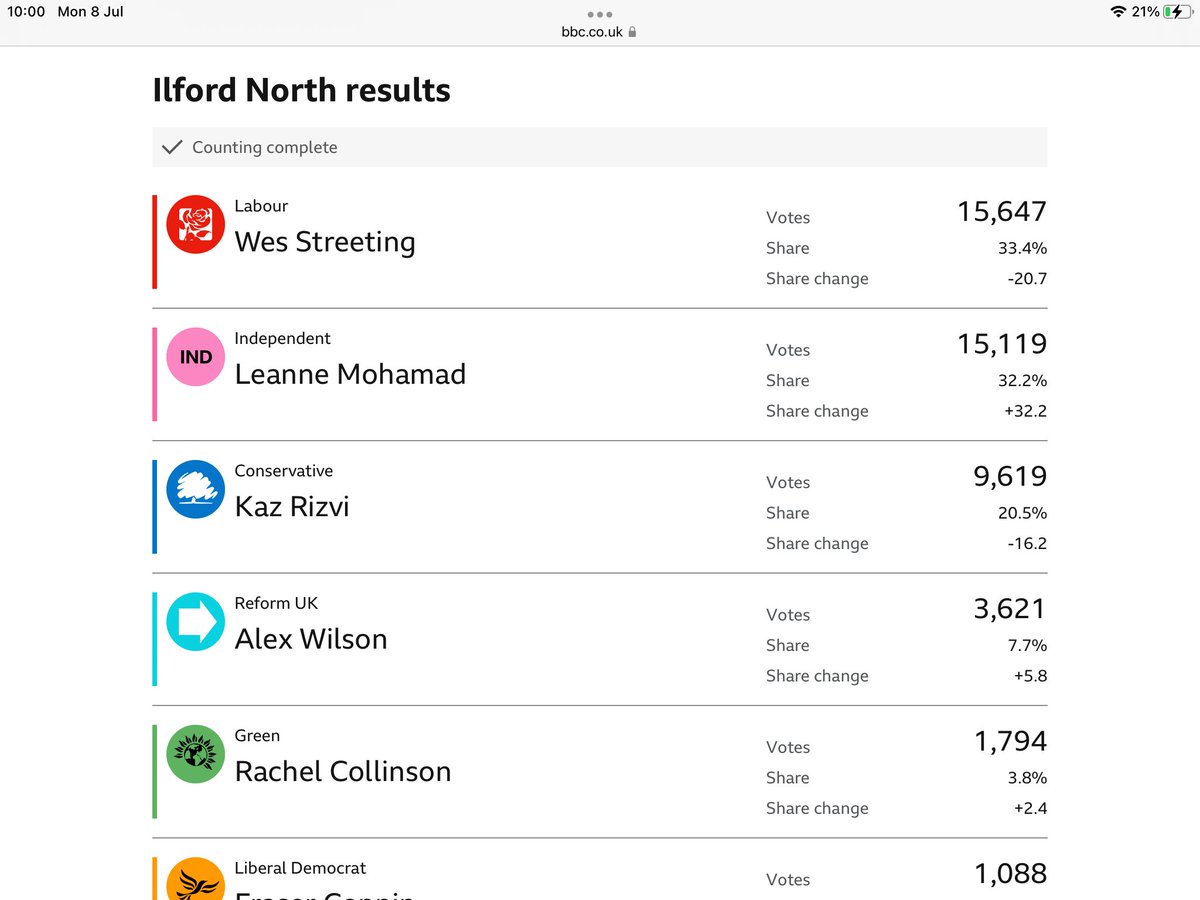Click the Green party sunflower icon

pyautogui.click(x=195, y=754)
